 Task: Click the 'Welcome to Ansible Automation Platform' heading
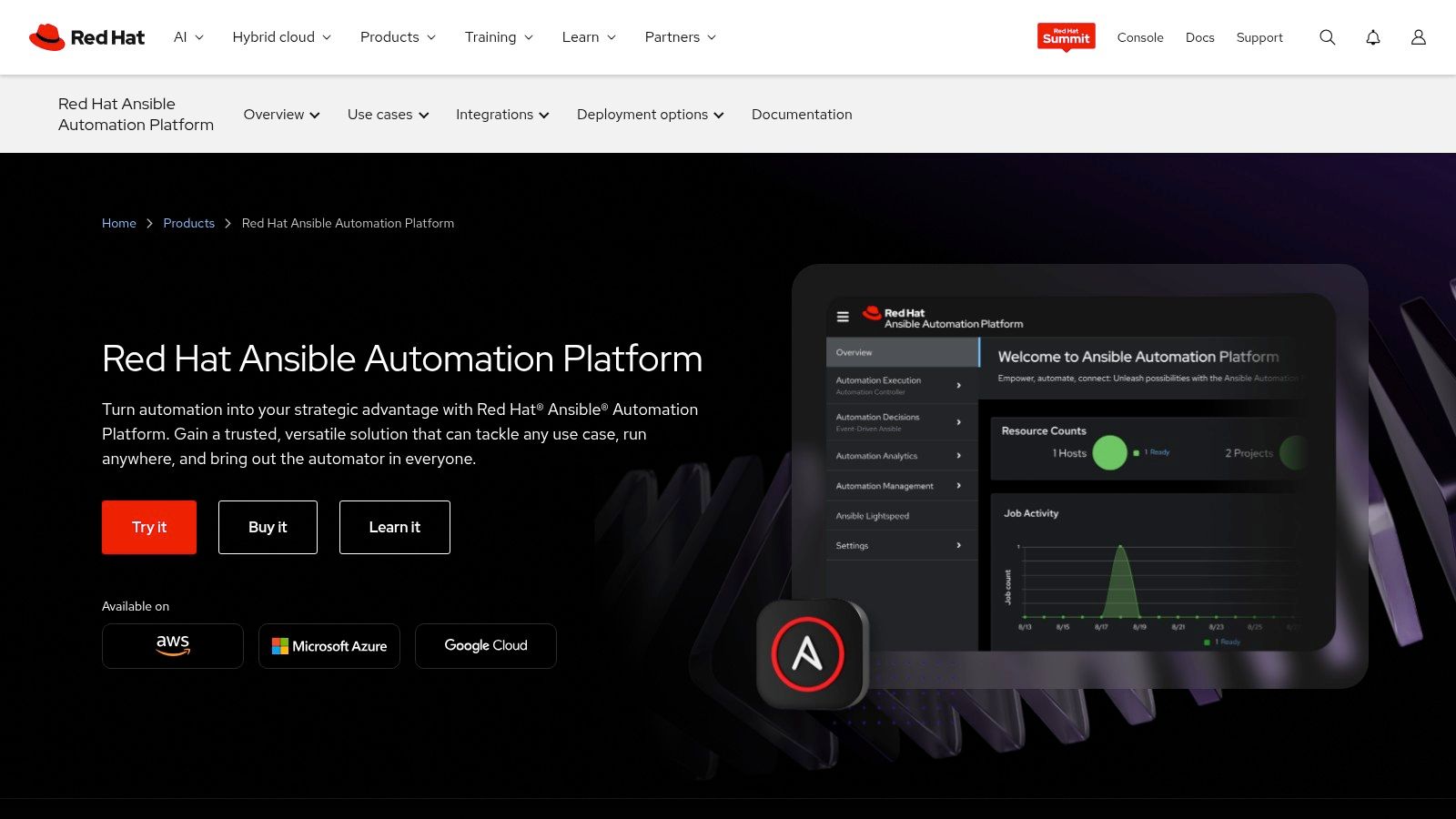[x=1137, y=357]
